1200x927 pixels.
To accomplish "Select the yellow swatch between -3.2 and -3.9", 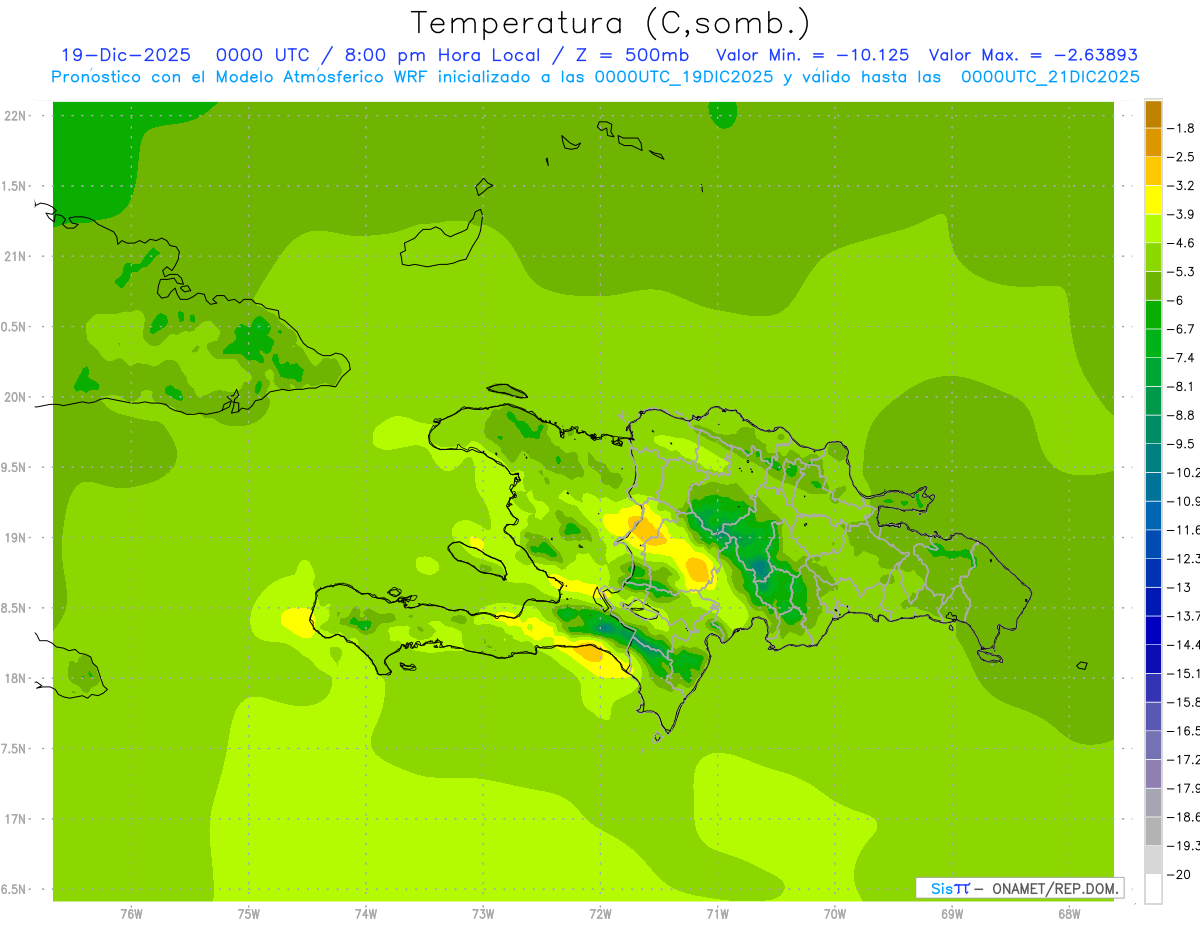I will pos(1153,200).
